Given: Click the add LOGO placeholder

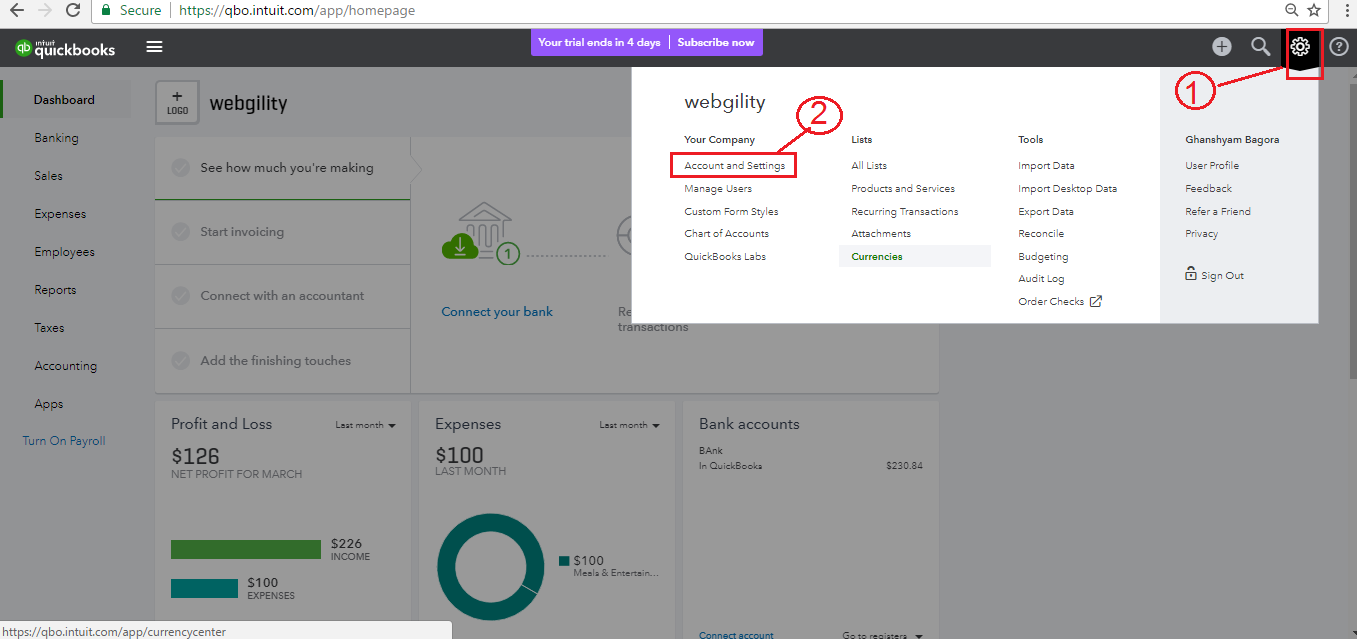Looking at the screenshot, I should click(177, 103).
